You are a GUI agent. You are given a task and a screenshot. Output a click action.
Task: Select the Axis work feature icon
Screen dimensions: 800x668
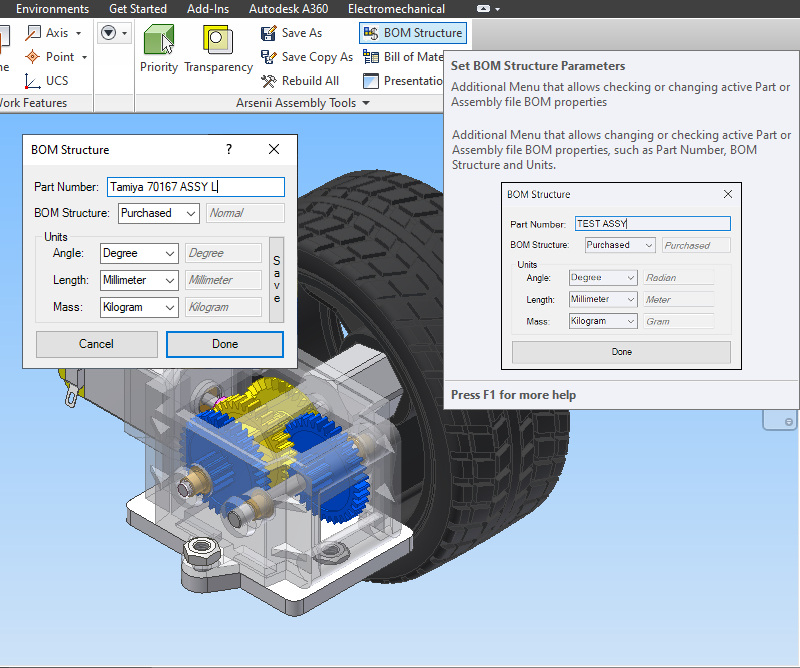pos(33,33)
